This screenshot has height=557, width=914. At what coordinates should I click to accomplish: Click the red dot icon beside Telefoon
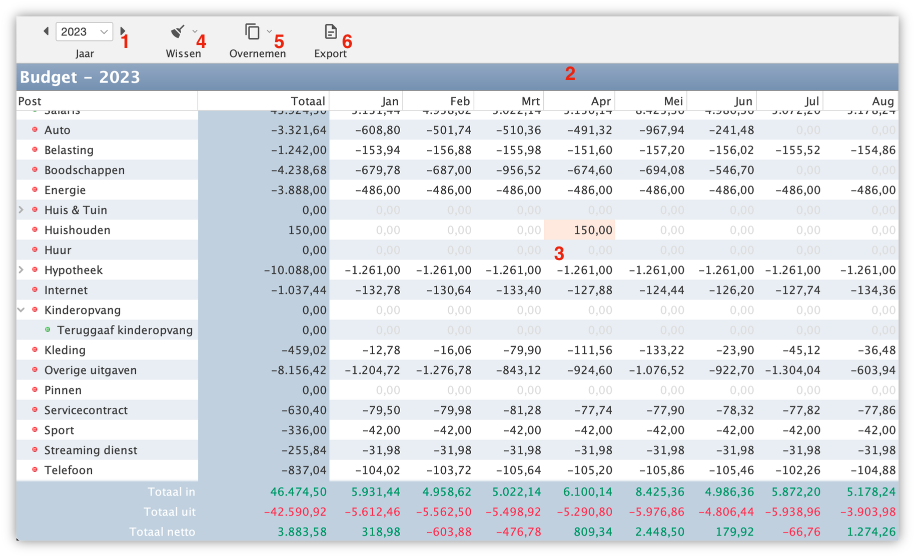[35, 470]
